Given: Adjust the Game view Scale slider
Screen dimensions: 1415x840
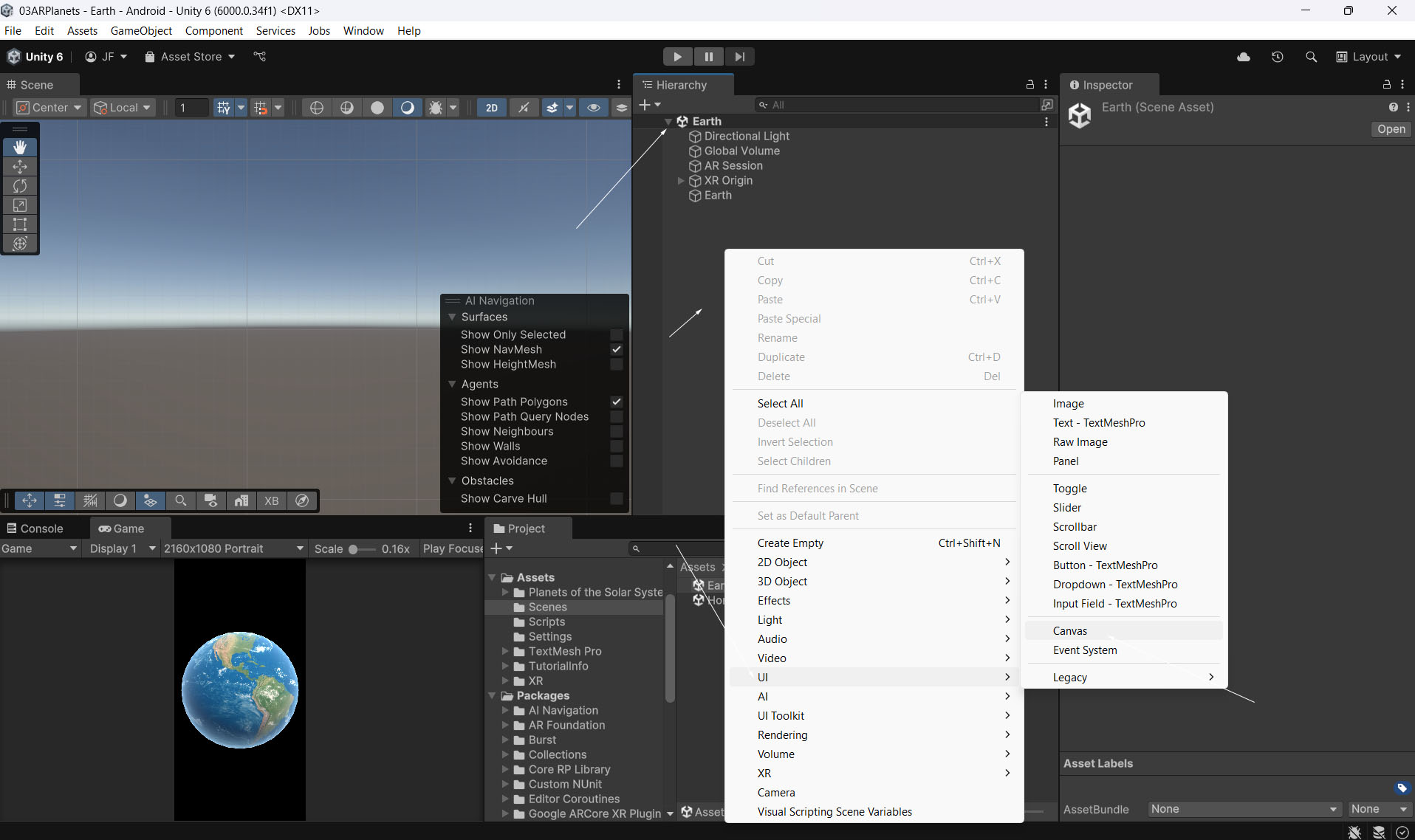Looking at the screenshot, I should [354, 549].
